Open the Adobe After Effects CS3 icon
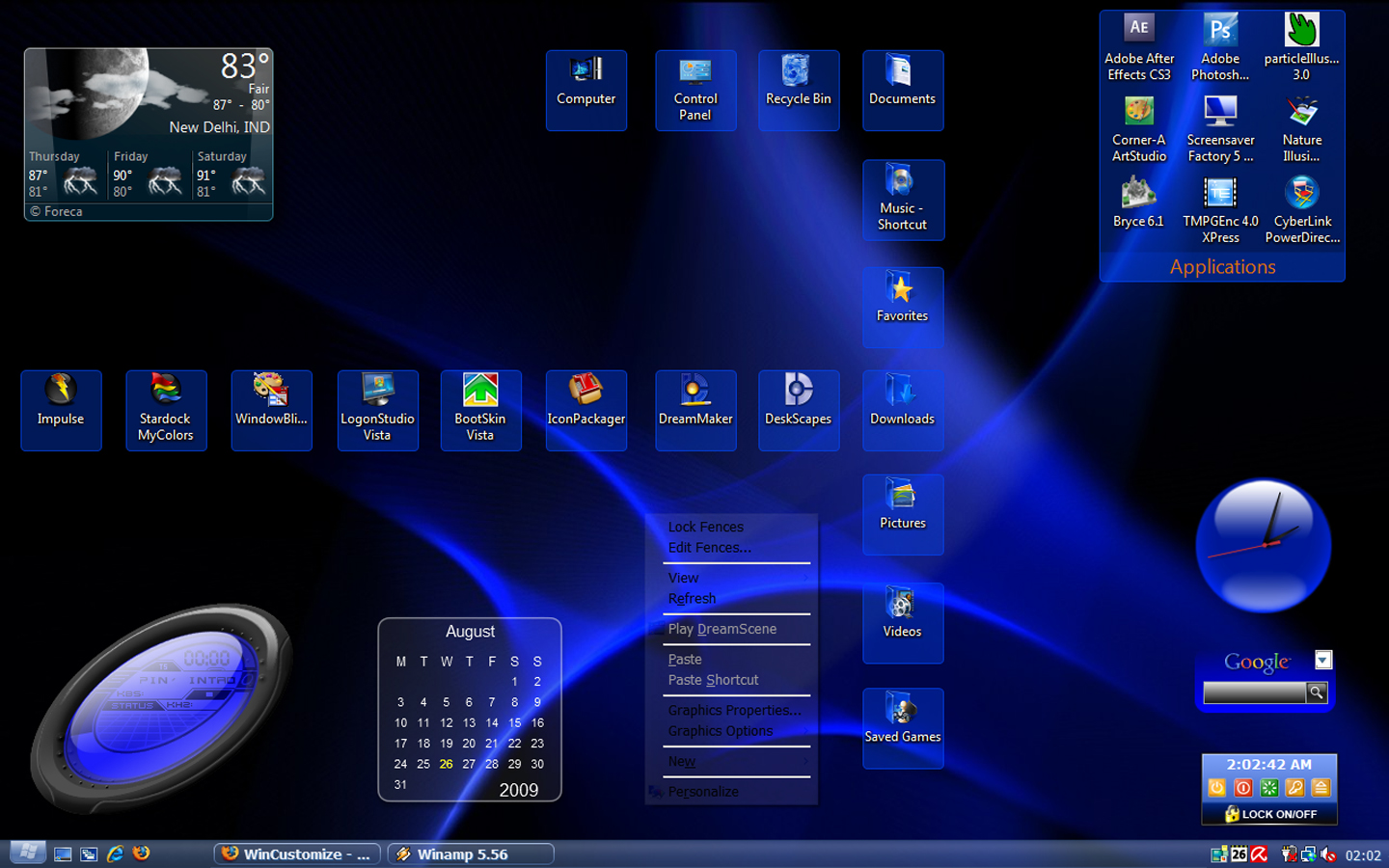This screenshot has height=868, width=1389. (x=1139, y=47)
